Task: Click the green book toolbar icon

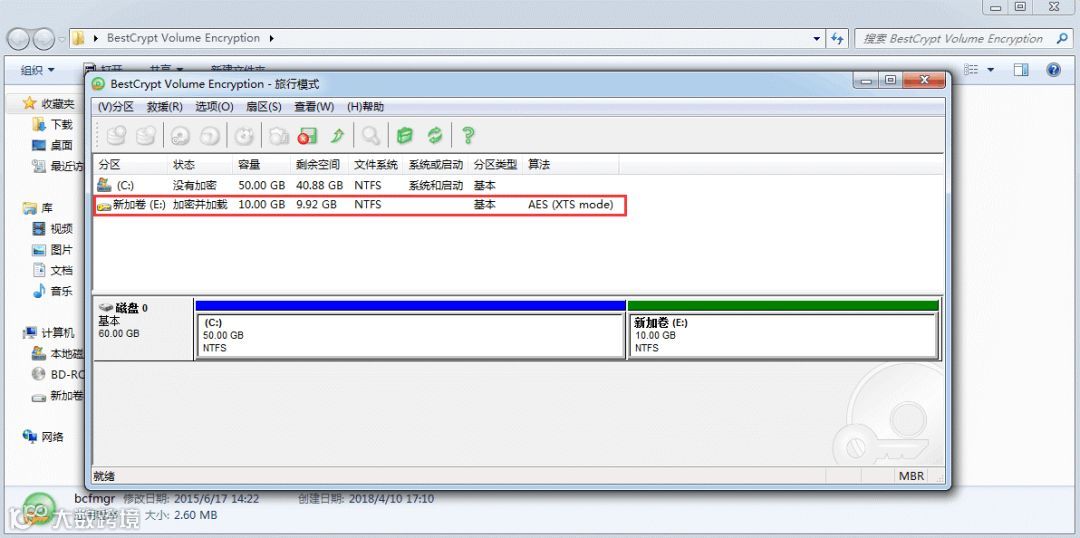Action: (405, 136)
